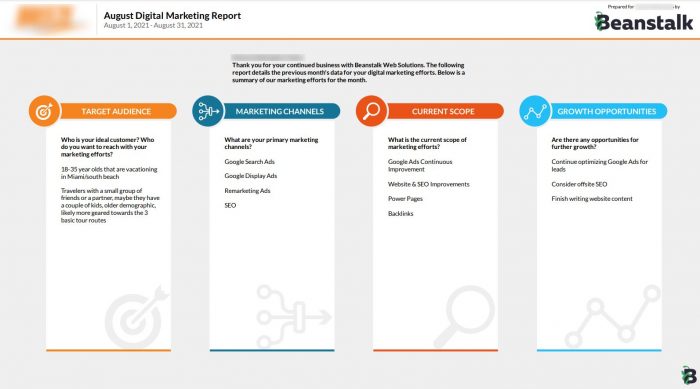This screenshot has height=389, width=700.
Task: Click the faded channel-arrow watermark graphic
Action: click(x=294, y=317)
